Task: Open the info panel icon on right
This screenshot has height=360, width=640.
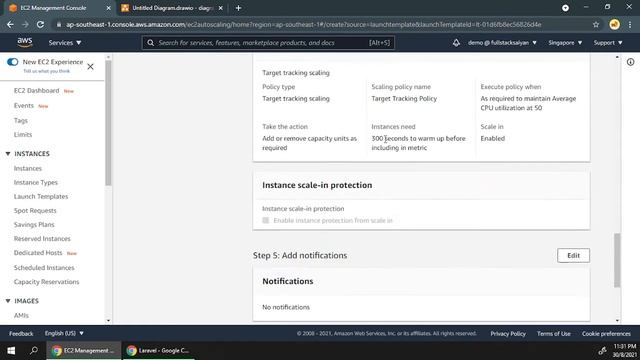Action: 631,62
